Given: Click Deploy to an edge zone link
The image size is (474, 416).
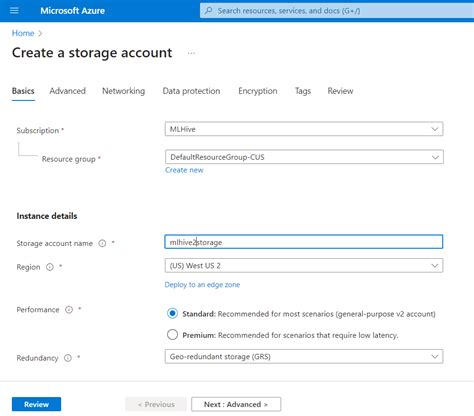Looking at the screenshot, I should [x=202, y=285].
